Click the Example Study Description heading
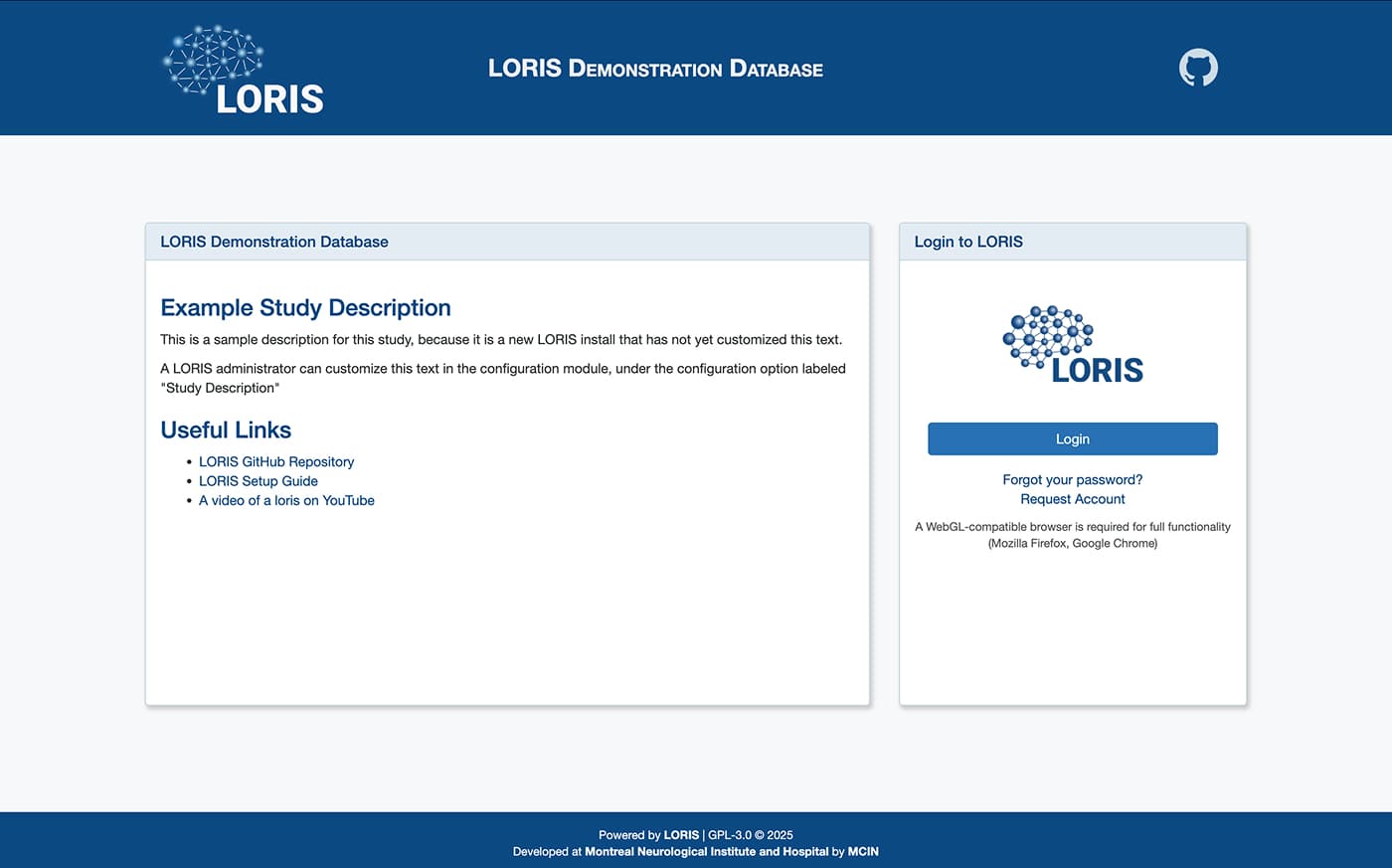 pos(305,308)
